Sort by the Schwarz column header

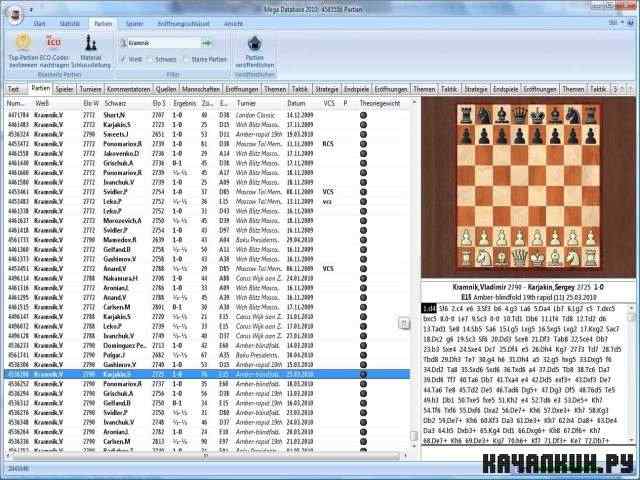point(115,104)
